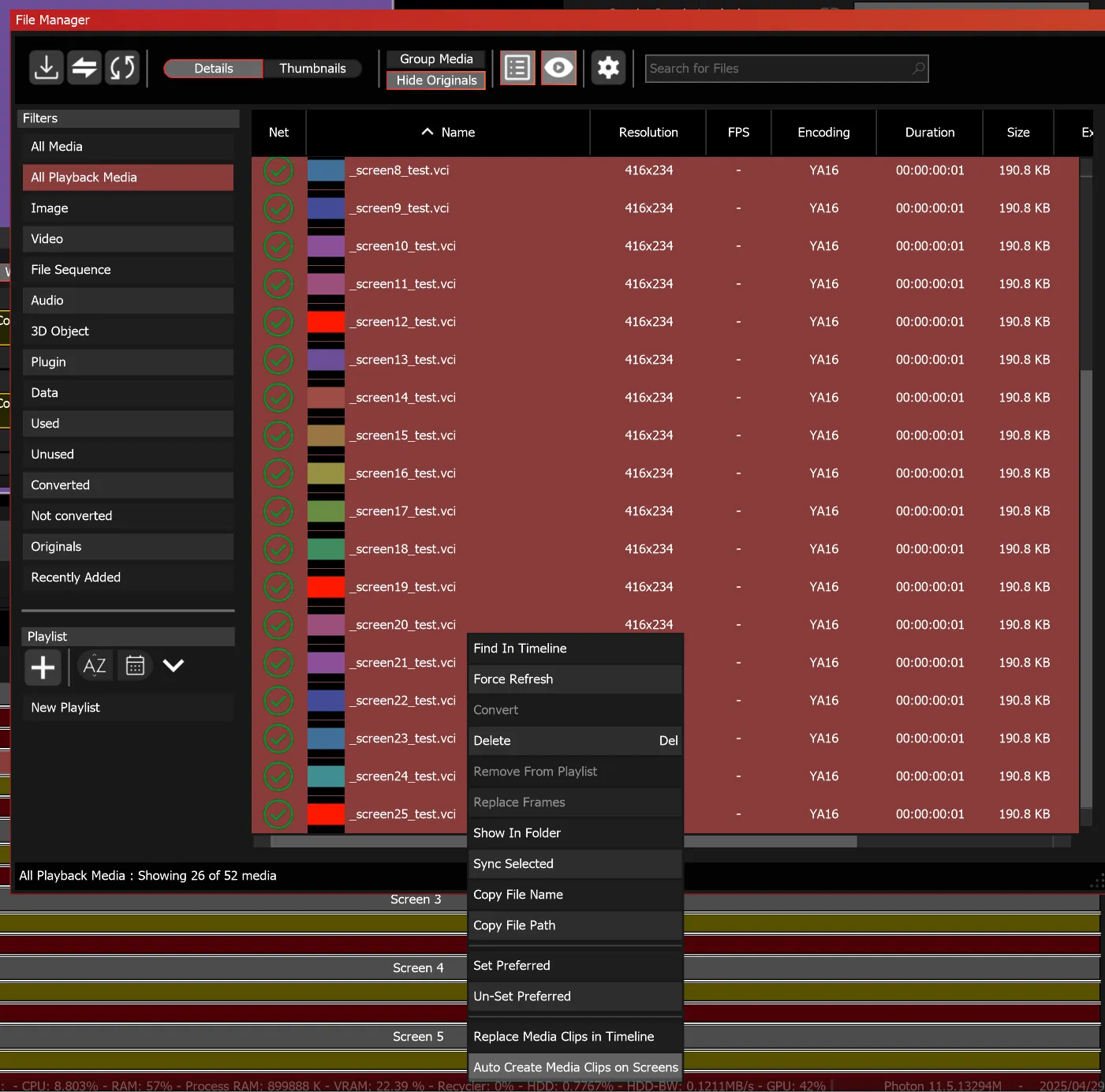Choose Find In Timeline from context menu

click(x=575, y=649)
